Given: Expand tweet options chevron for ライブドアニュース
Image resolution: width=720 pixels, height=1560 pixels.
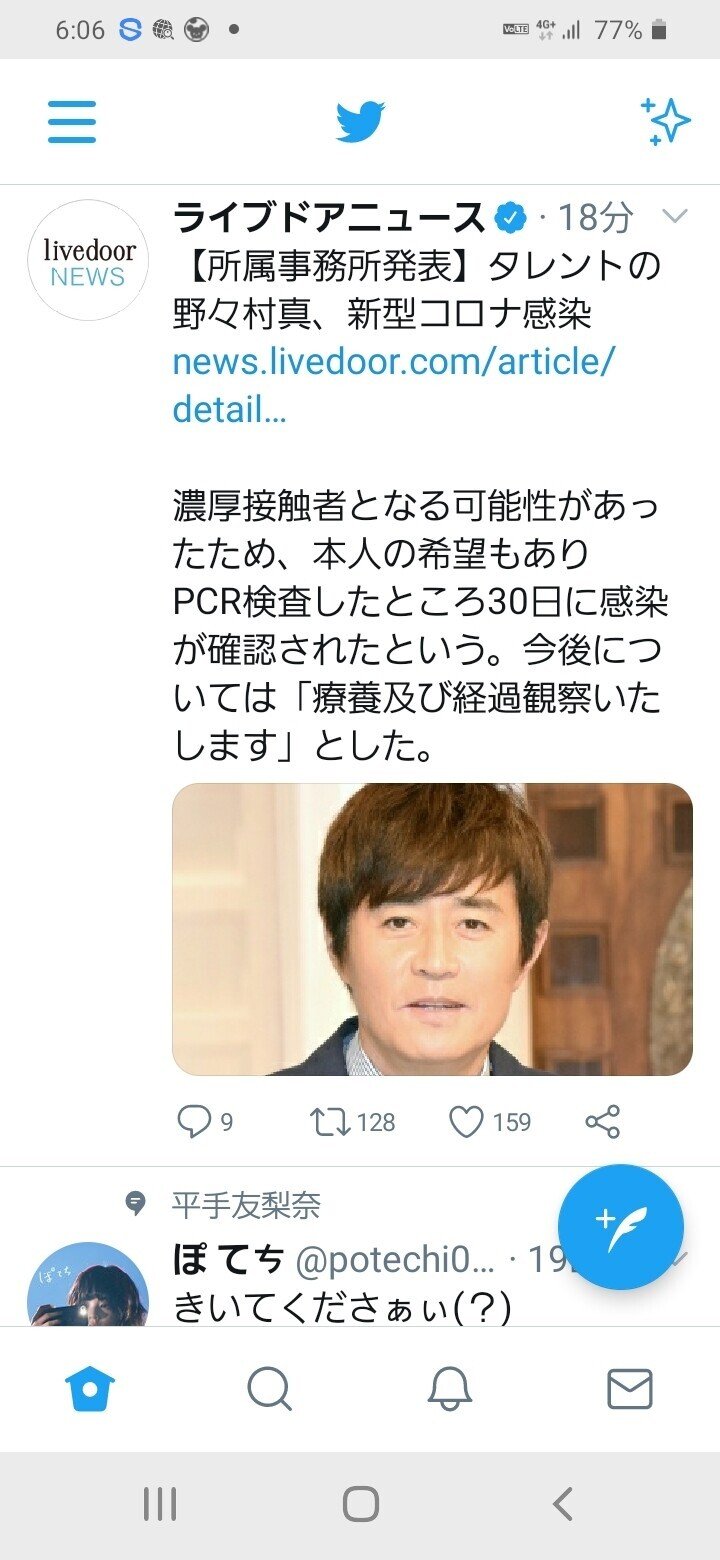Looking at the screenshot, I should [x=676, y=216].
